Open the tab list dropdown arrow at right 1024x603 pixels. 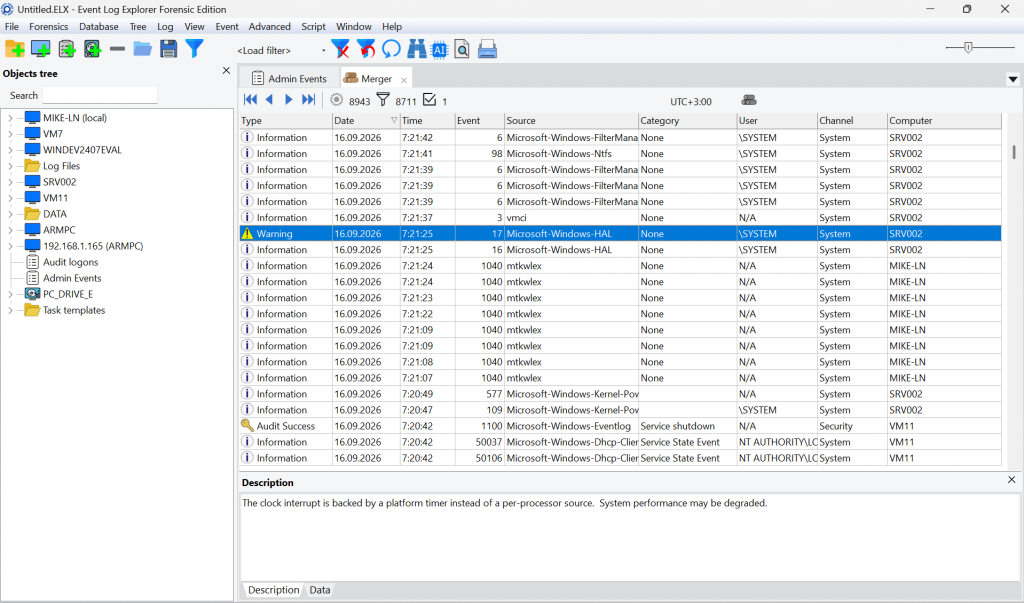[x=1012, y=79]
